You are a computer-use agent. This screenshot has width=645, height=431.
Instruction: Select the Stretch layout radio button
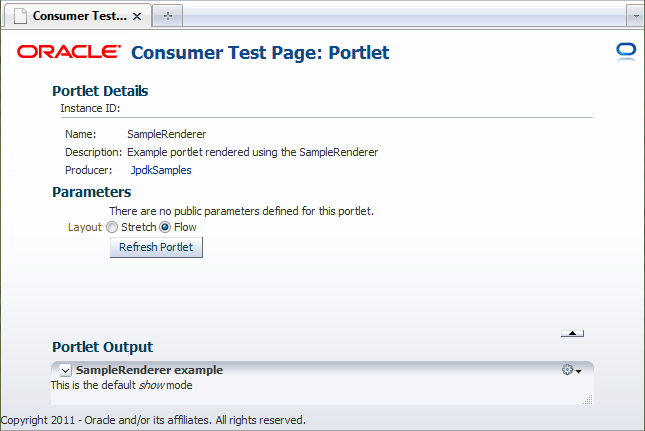click(x=112, y=227)
